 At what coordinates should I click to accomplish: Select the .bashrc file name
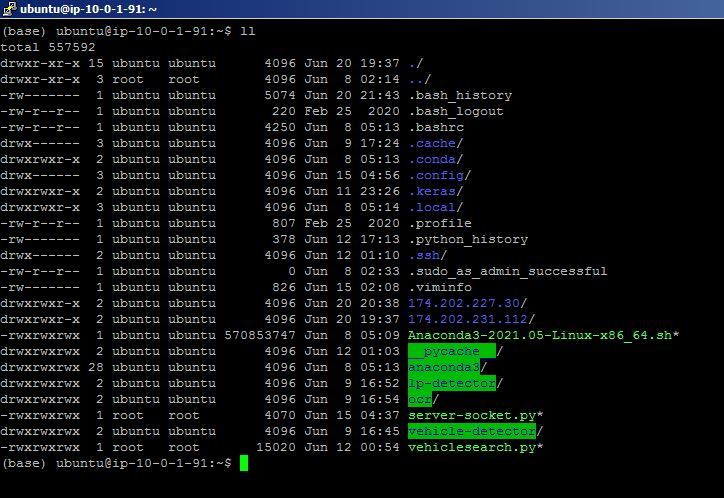click(x=436, y=127)
